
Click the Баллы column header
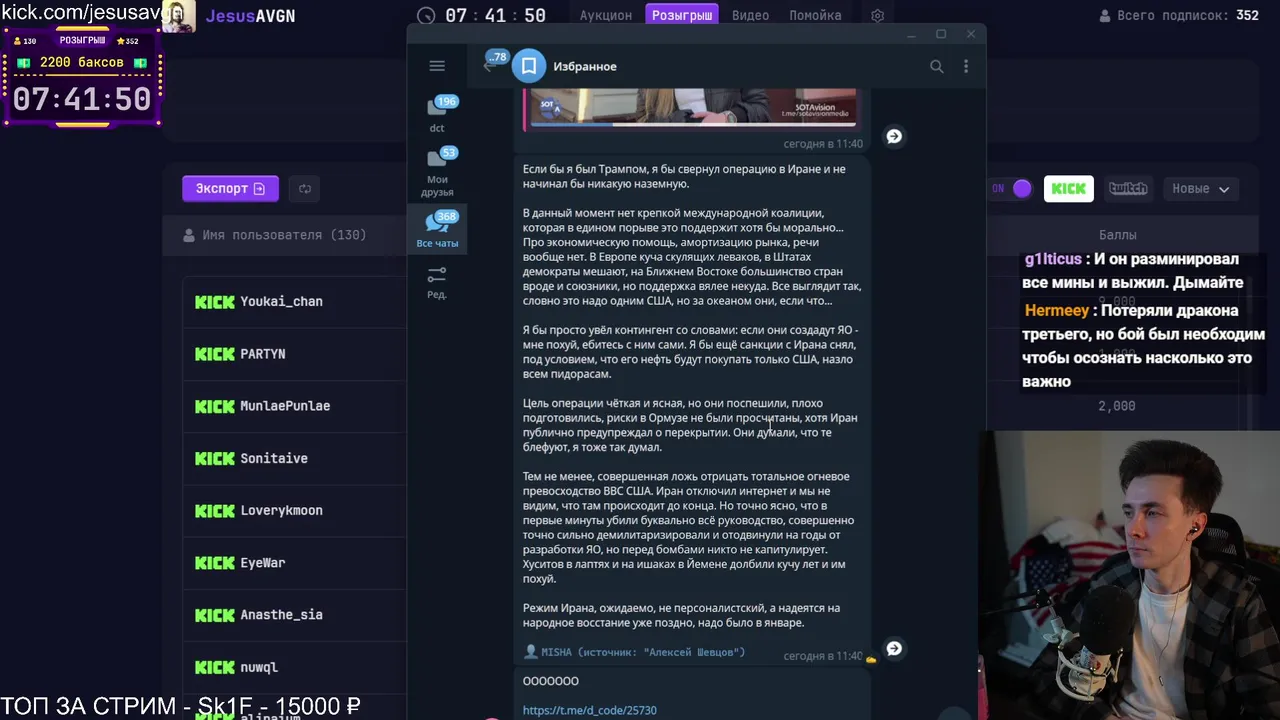1117,235
